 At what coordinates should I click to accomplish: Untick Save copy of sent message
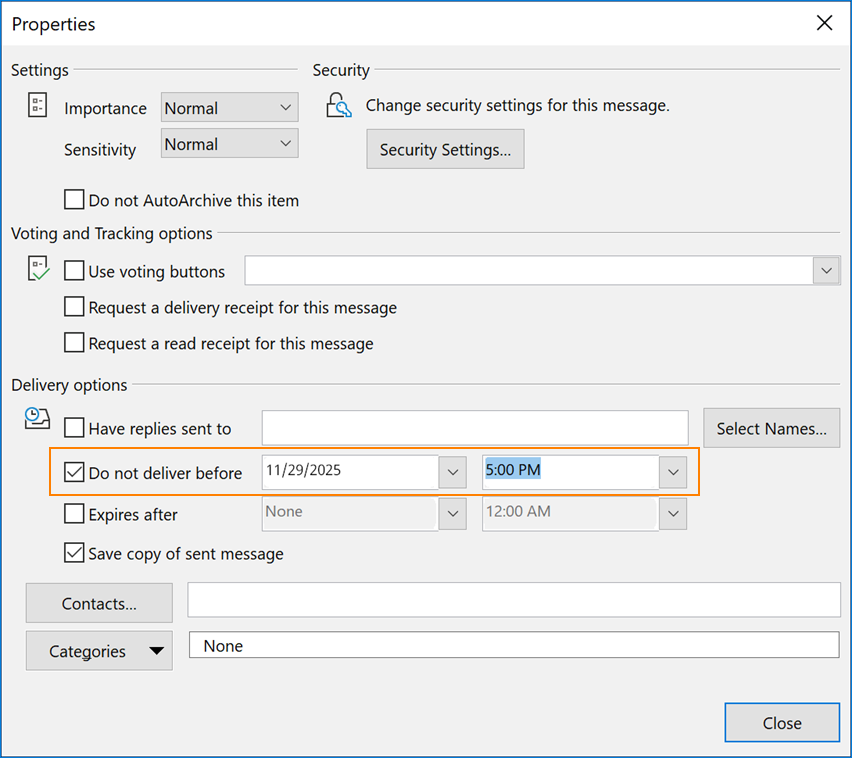[x=74, y=553]
